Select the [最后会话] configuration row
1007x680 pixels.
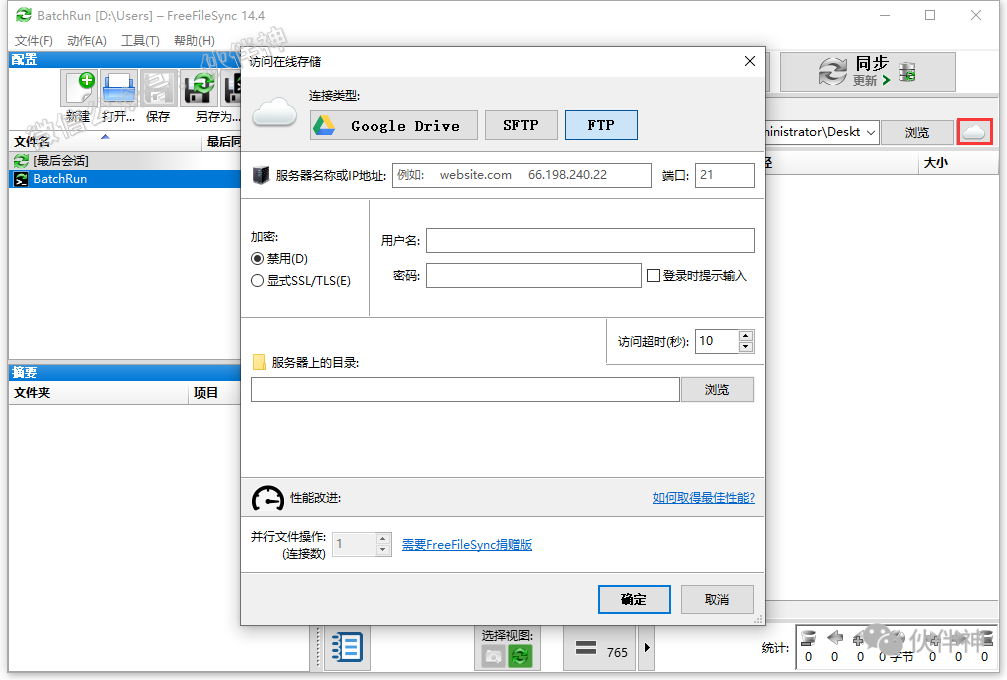click(x=125, y=161)
